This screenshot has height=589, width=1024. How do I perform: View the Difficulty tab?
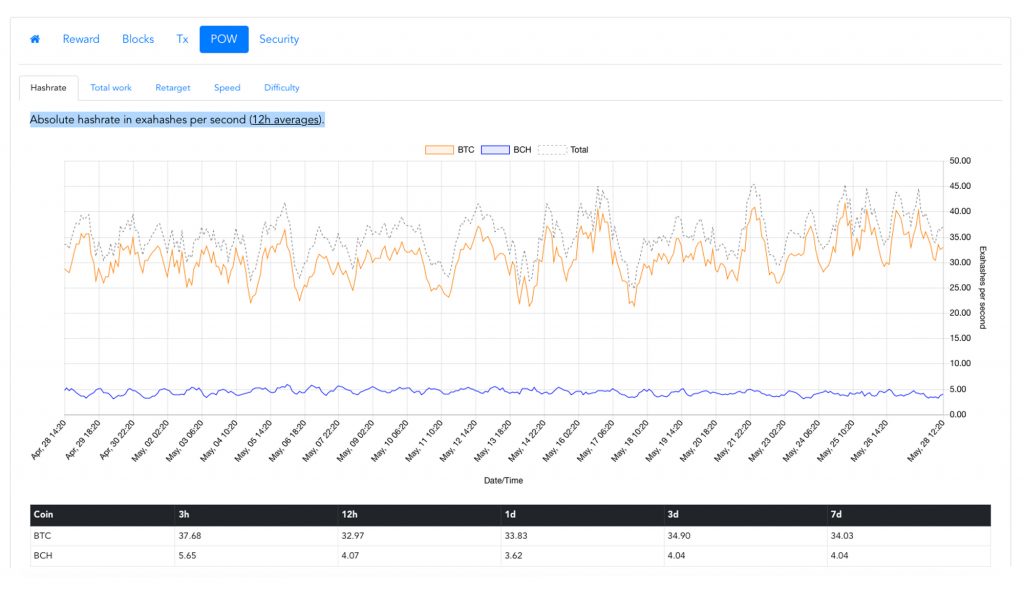(282, 88)
